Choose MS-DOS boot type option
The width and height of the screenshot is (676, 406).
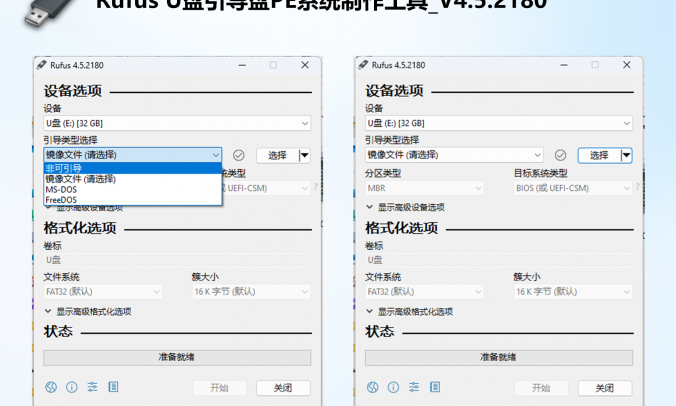(132, 190)
